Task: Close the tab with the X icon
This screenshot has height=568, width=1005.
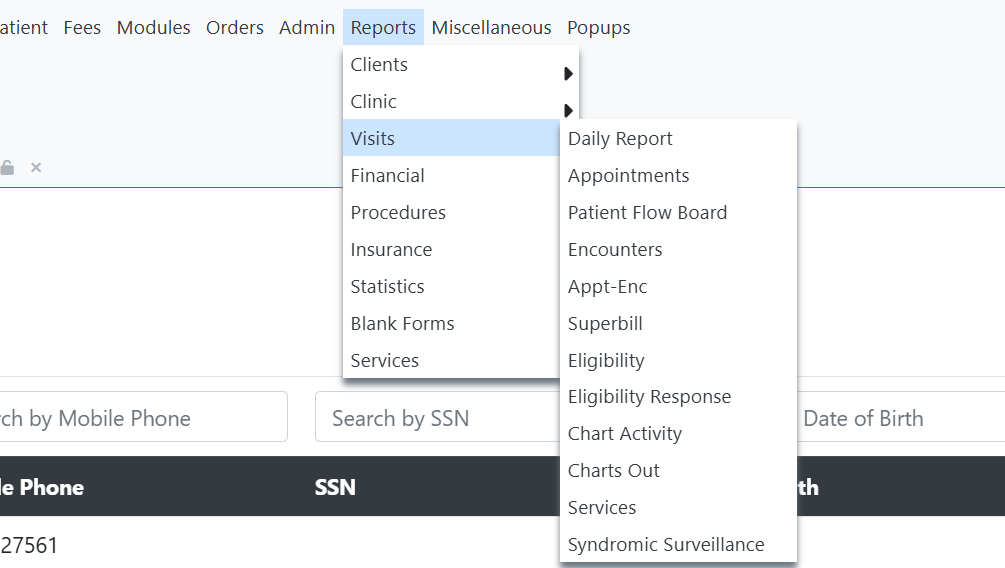Action: coord(36,168)
